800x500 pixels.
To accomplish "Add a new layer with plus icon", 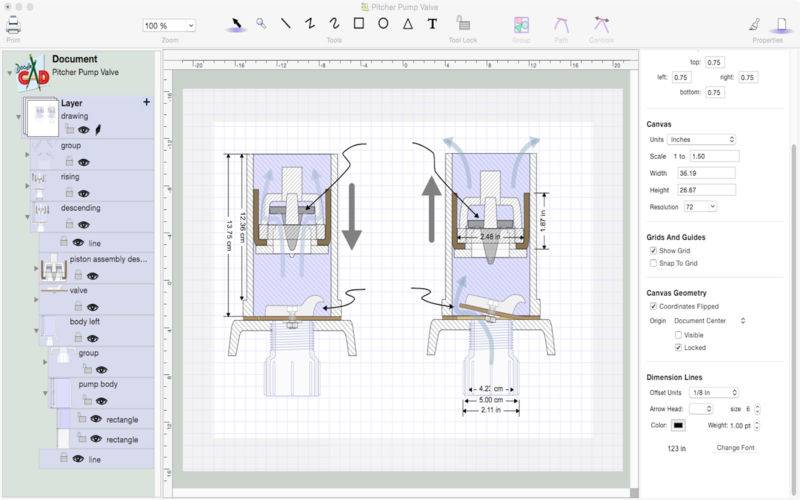I will [x=147, y=102].
